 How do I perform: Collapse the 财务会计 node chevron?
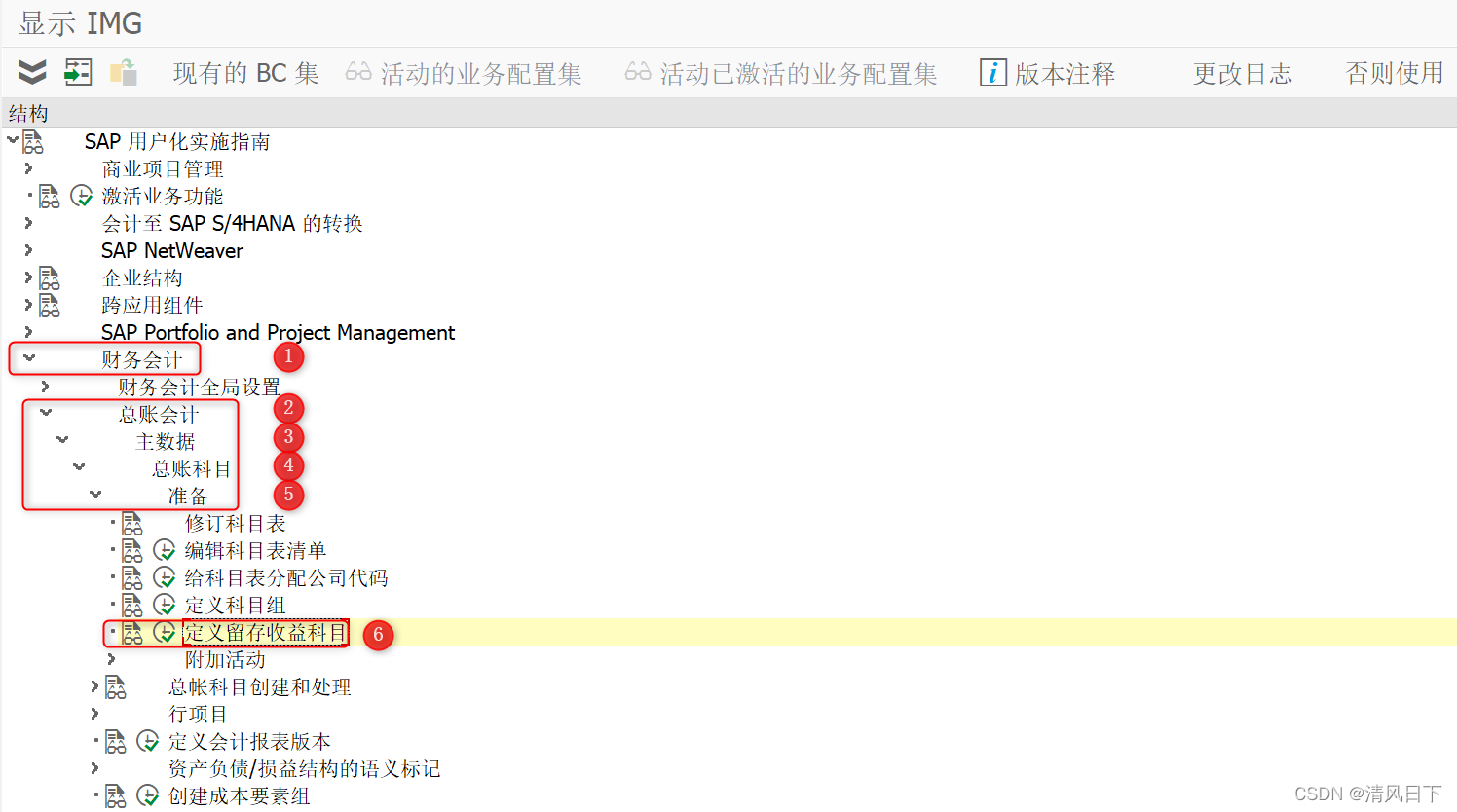[27, 358]
